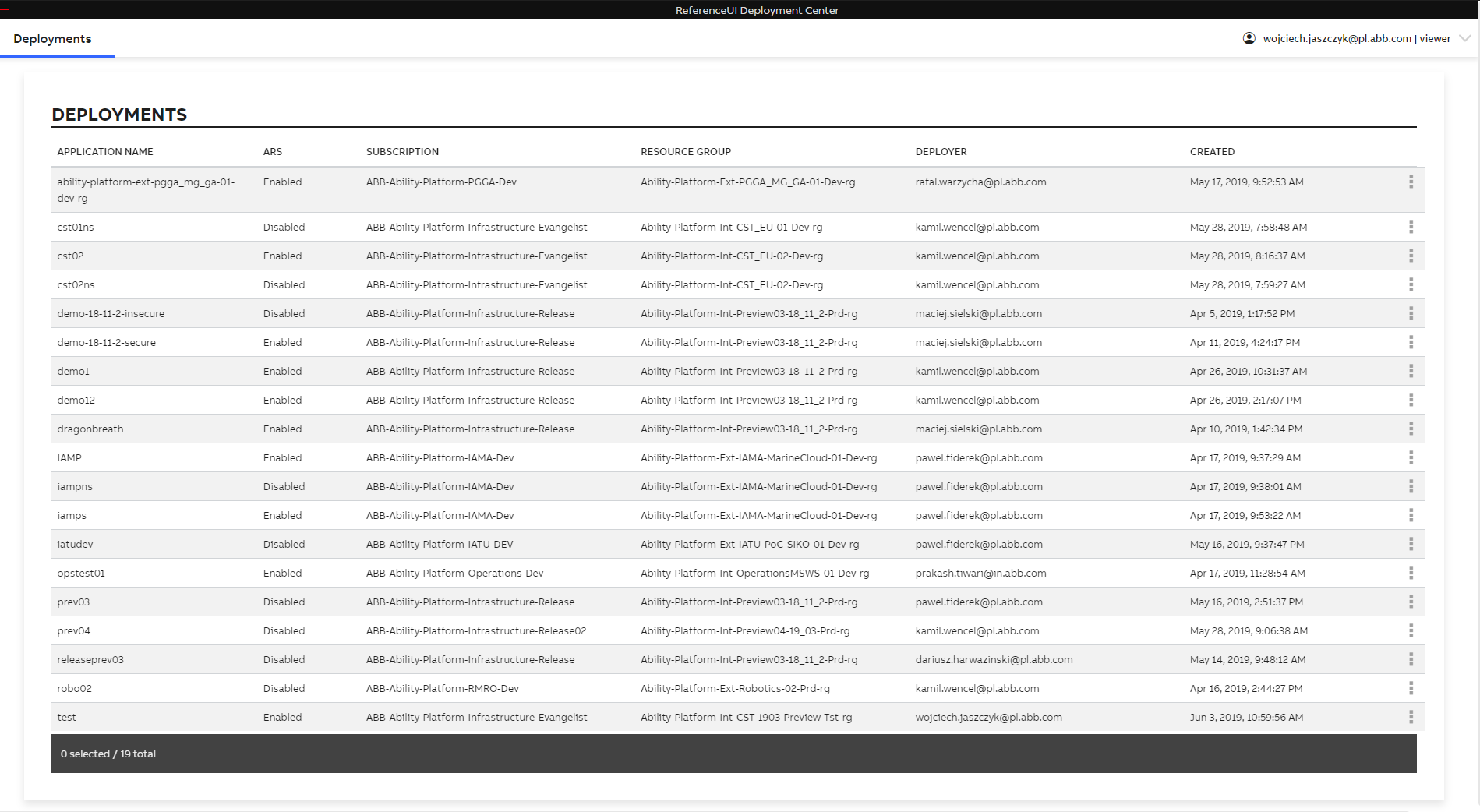The height and width of the screenshot is (812, 1480).
Task: Click Enabled ARS status for IAMP
Action: click(x=282, y=457)
